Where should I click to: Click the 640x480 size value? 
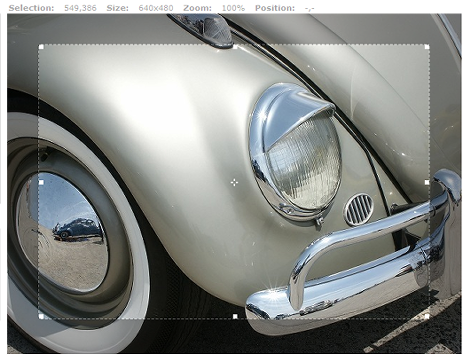(156, 8)
